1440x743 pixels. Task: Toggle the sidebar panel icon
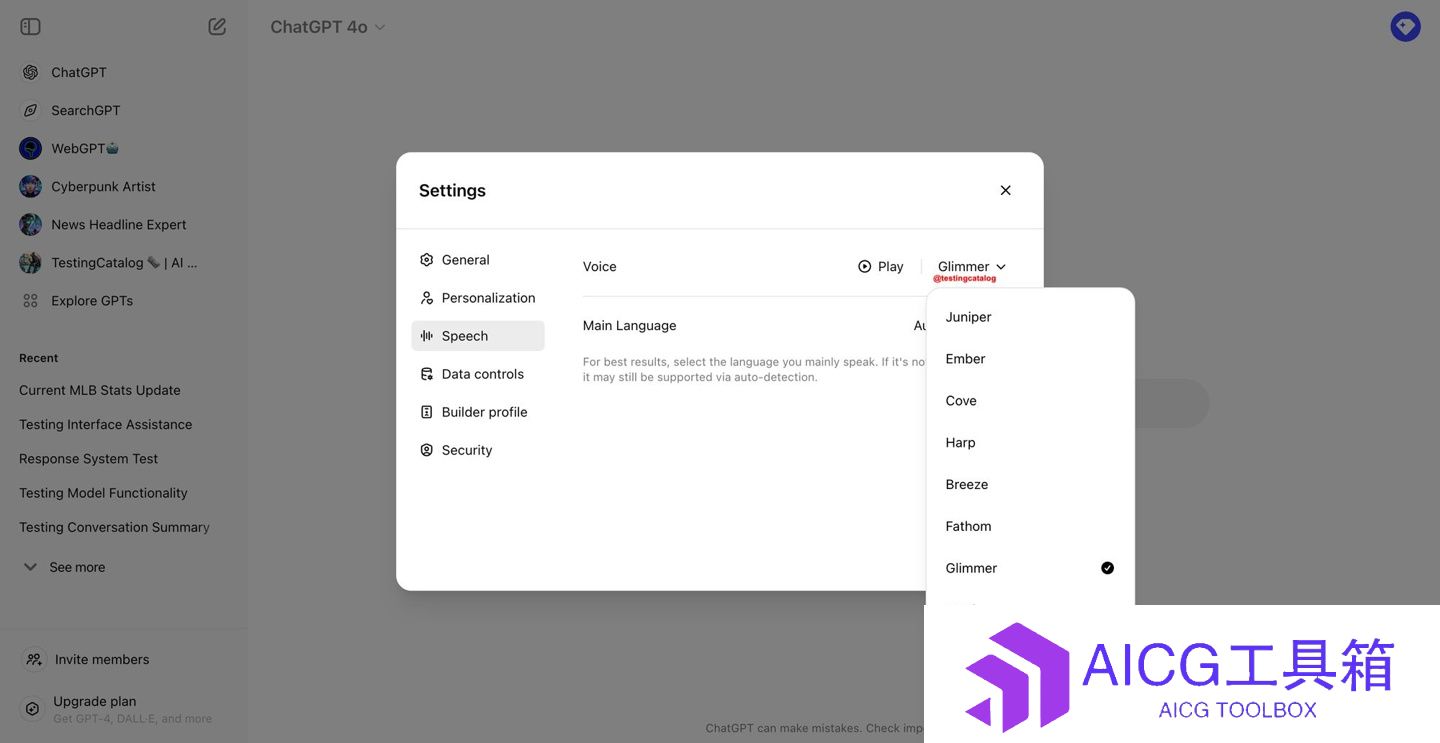coord(31,27)
